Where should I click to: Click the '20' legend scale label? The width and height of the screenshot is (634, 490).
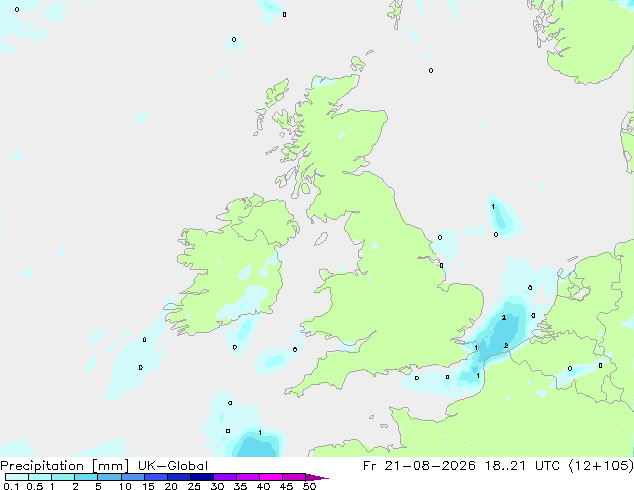(x=171, y=486)
